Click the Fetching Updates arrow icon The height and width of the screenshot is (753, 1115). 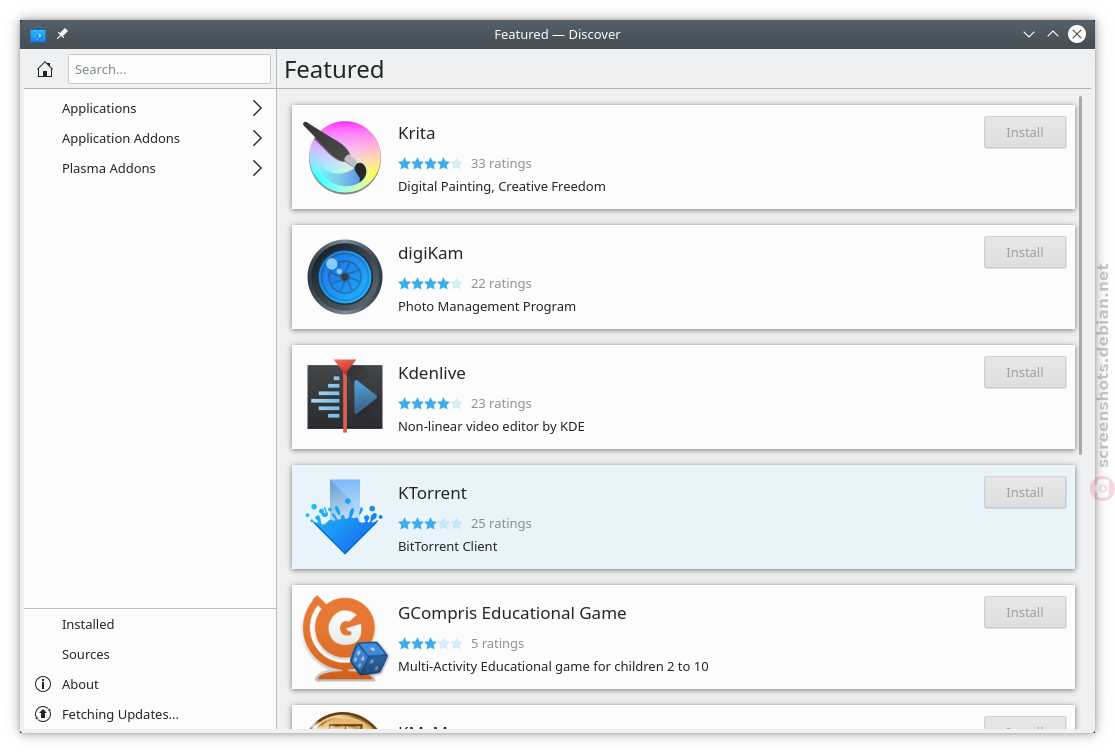43,714
